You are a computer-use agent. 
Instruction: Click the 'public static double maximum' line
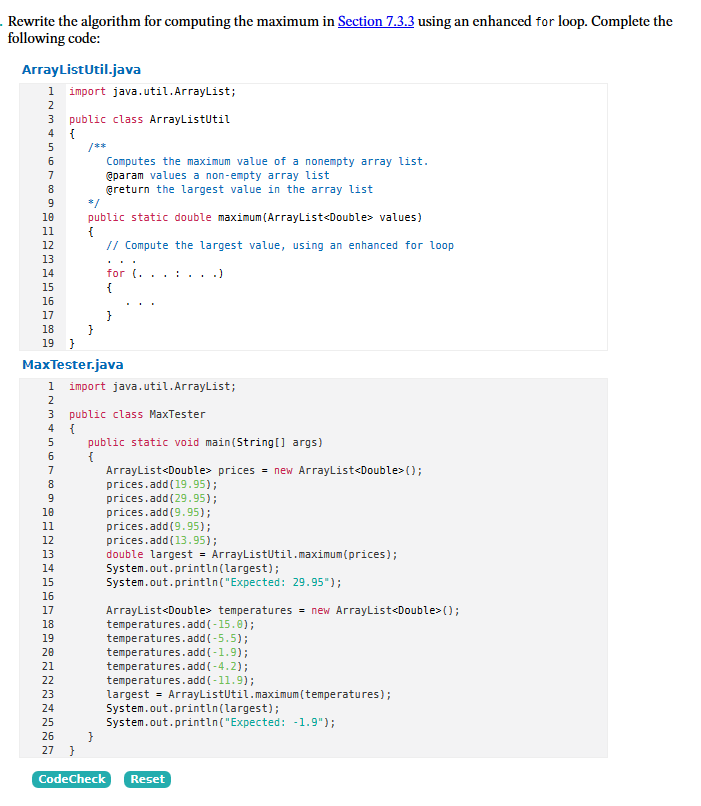click(254, 217)
